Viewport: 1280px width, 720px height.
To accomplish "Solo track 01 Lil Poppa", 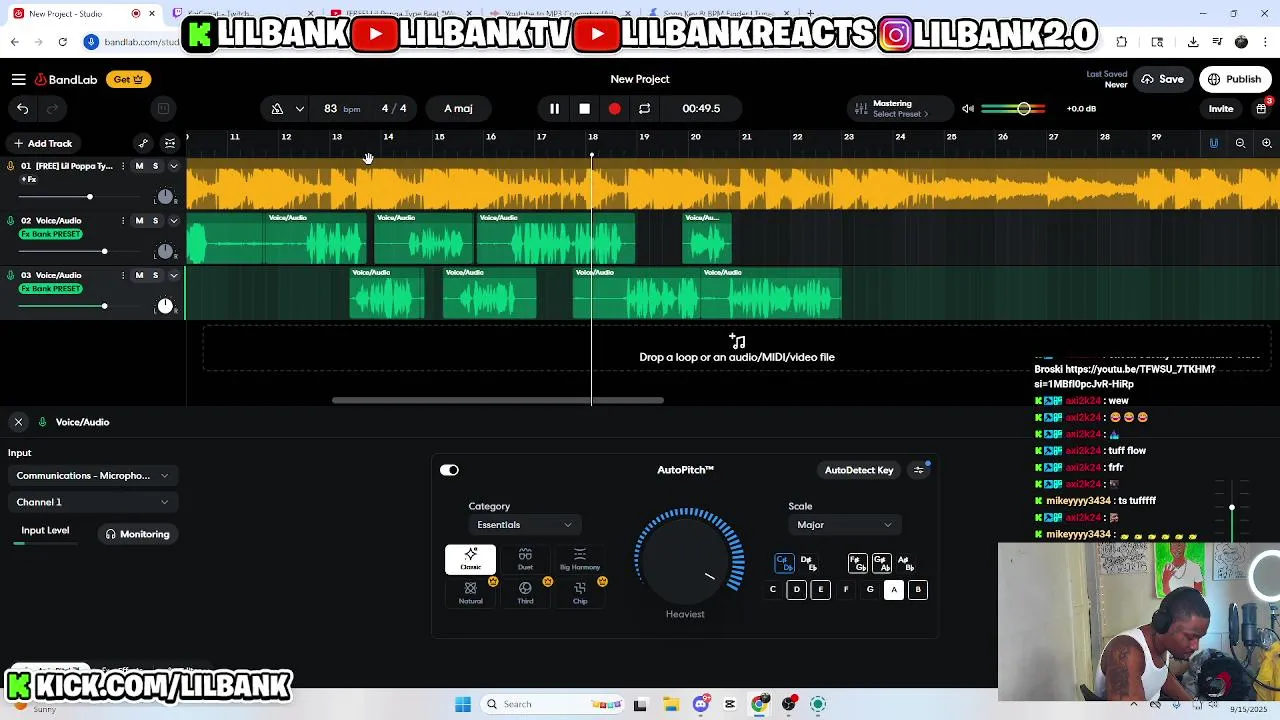I will click(x=155, y=166).
